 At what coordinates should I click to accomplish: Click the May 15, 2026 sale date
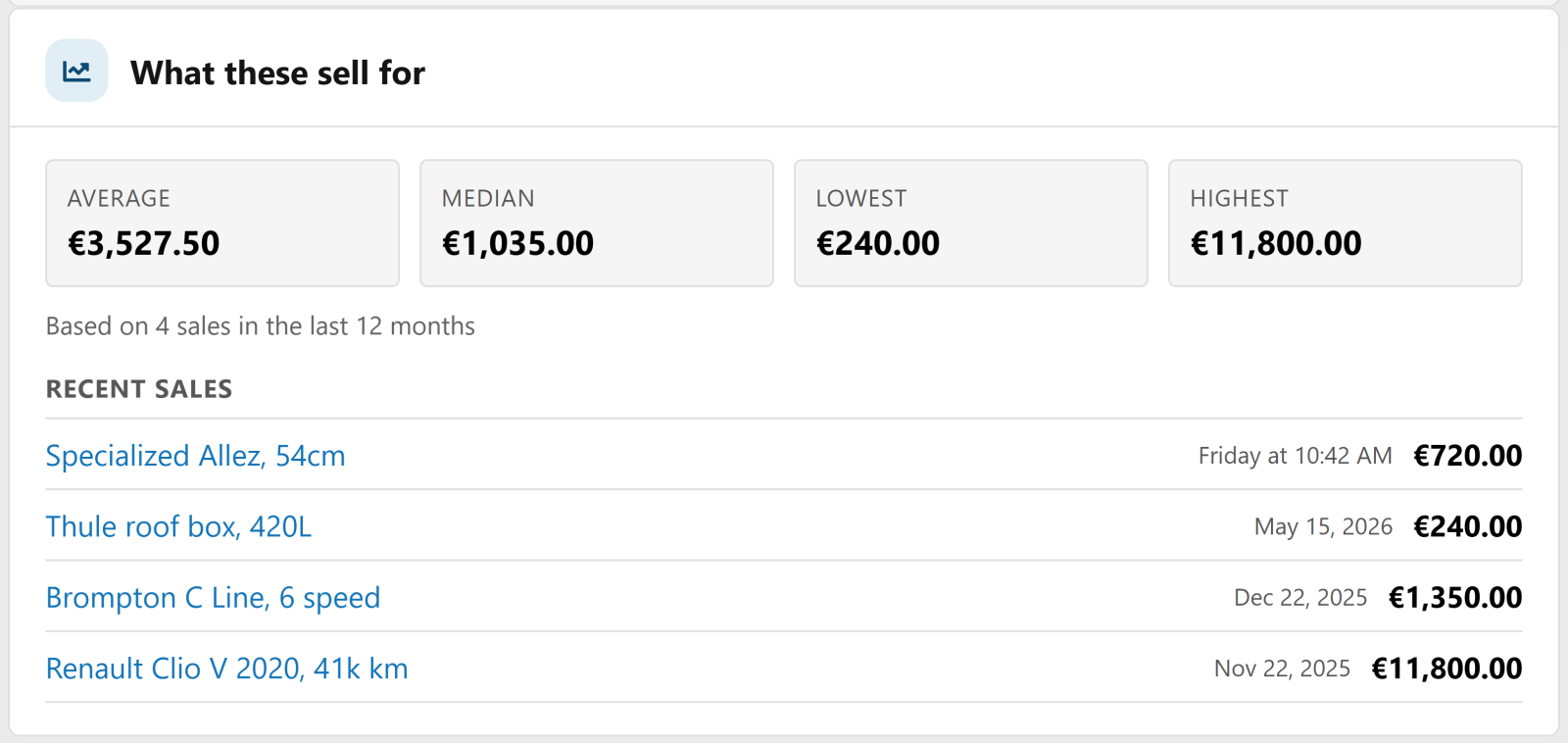[x=1323, y=527]
